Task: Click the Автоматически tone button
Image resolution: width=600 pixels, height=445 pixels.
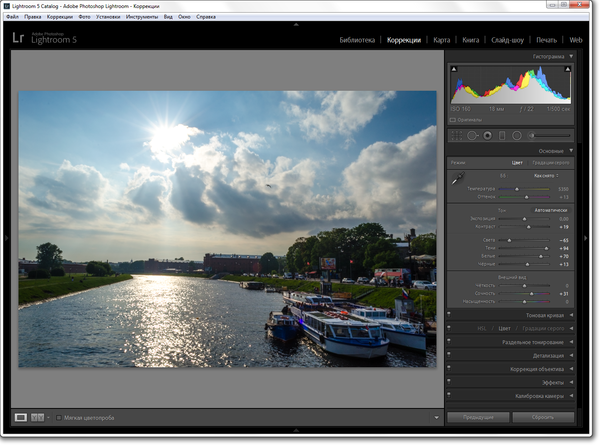Action: pyautogui.click(x=551, y=210)
